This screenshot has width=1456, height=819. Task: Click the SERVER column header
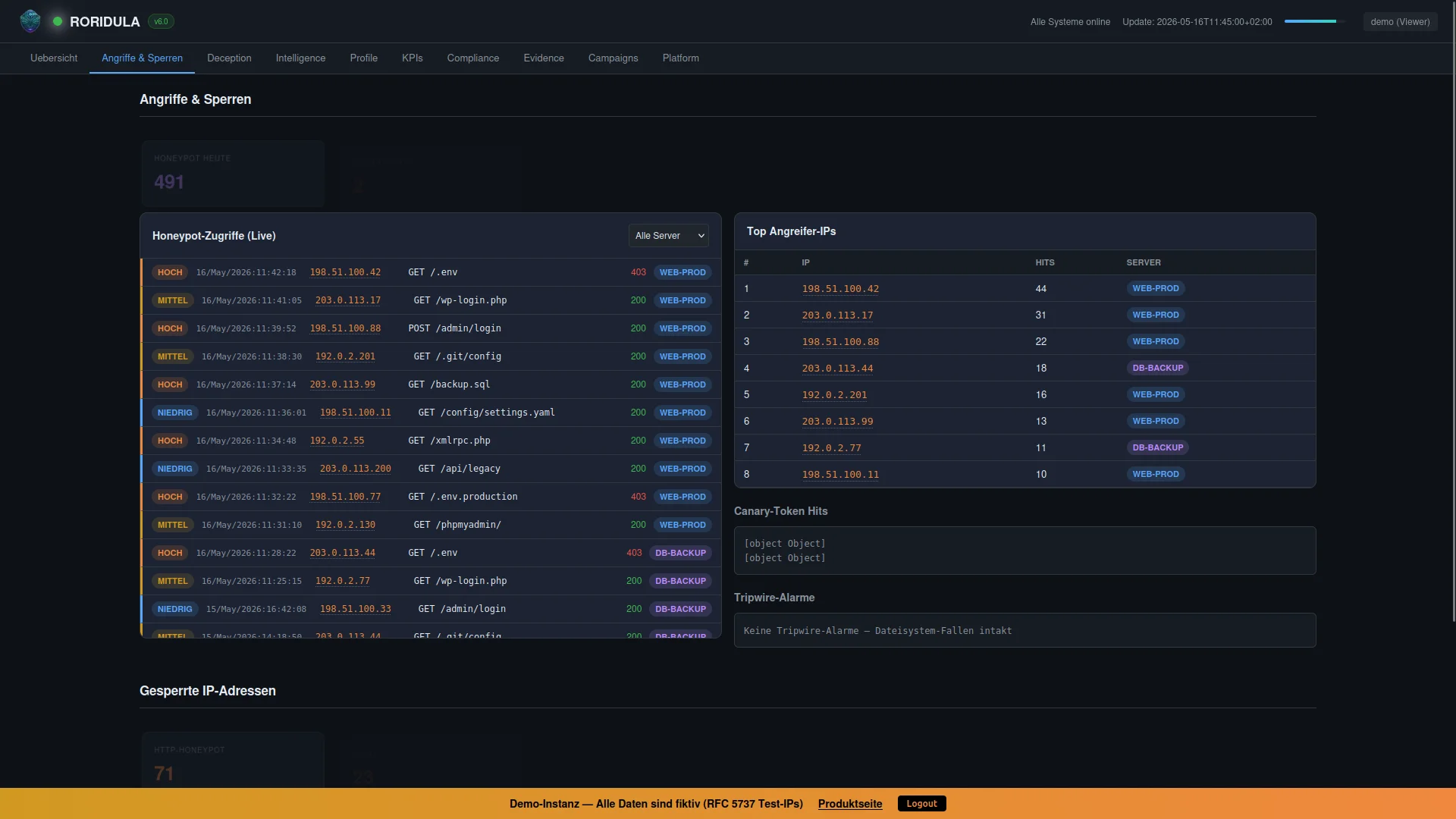(1143, 262)
